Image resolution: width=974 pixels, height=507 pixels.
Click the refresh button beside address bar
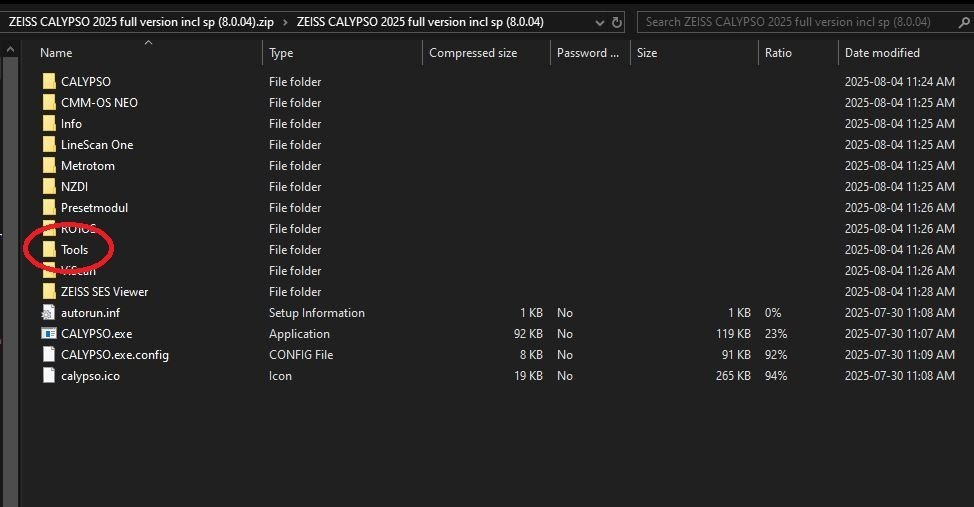(x=617, y=22)
